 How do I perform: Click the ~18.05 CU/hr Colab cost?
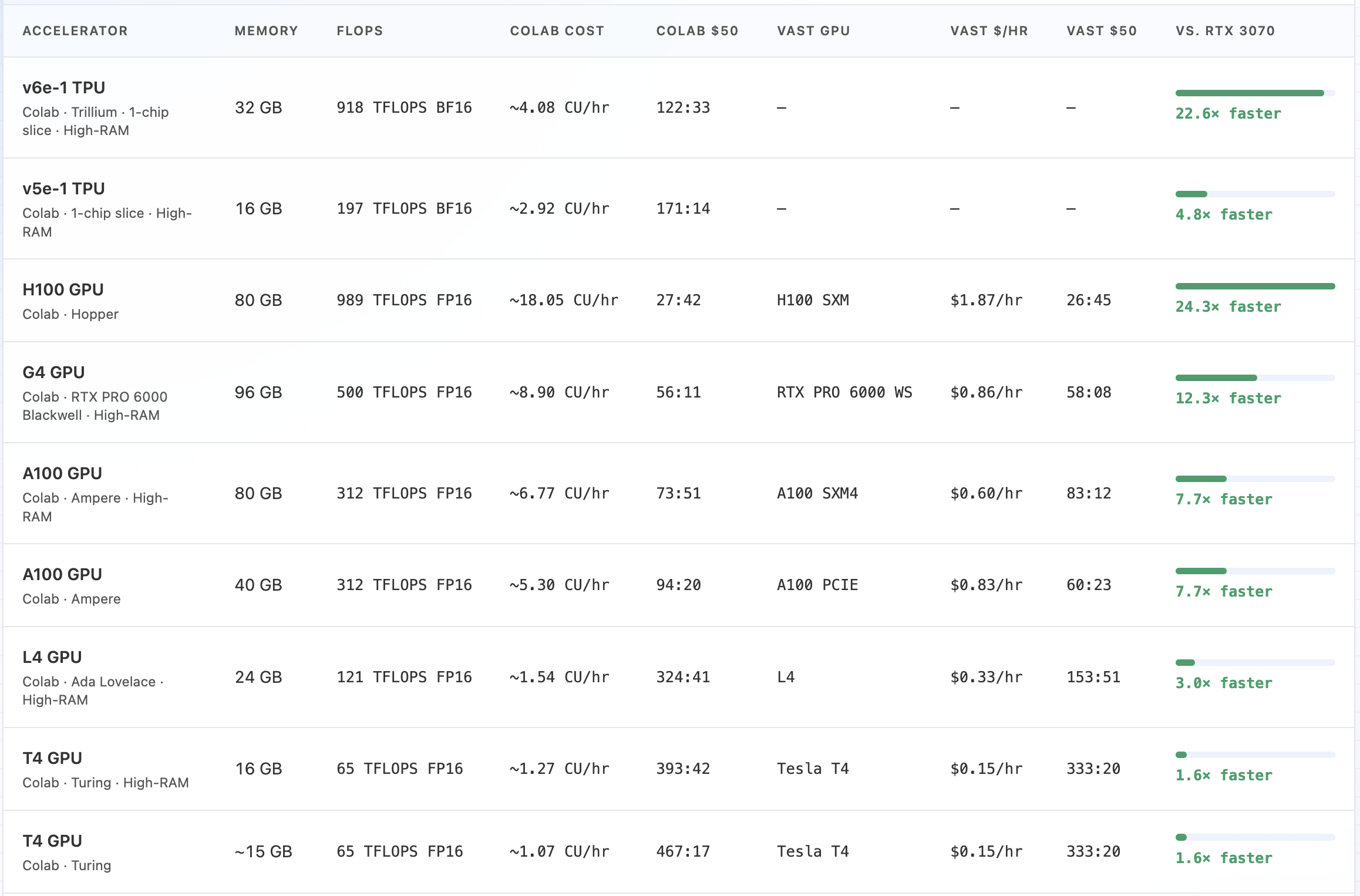pyautogui.click(x=564, y=300)
